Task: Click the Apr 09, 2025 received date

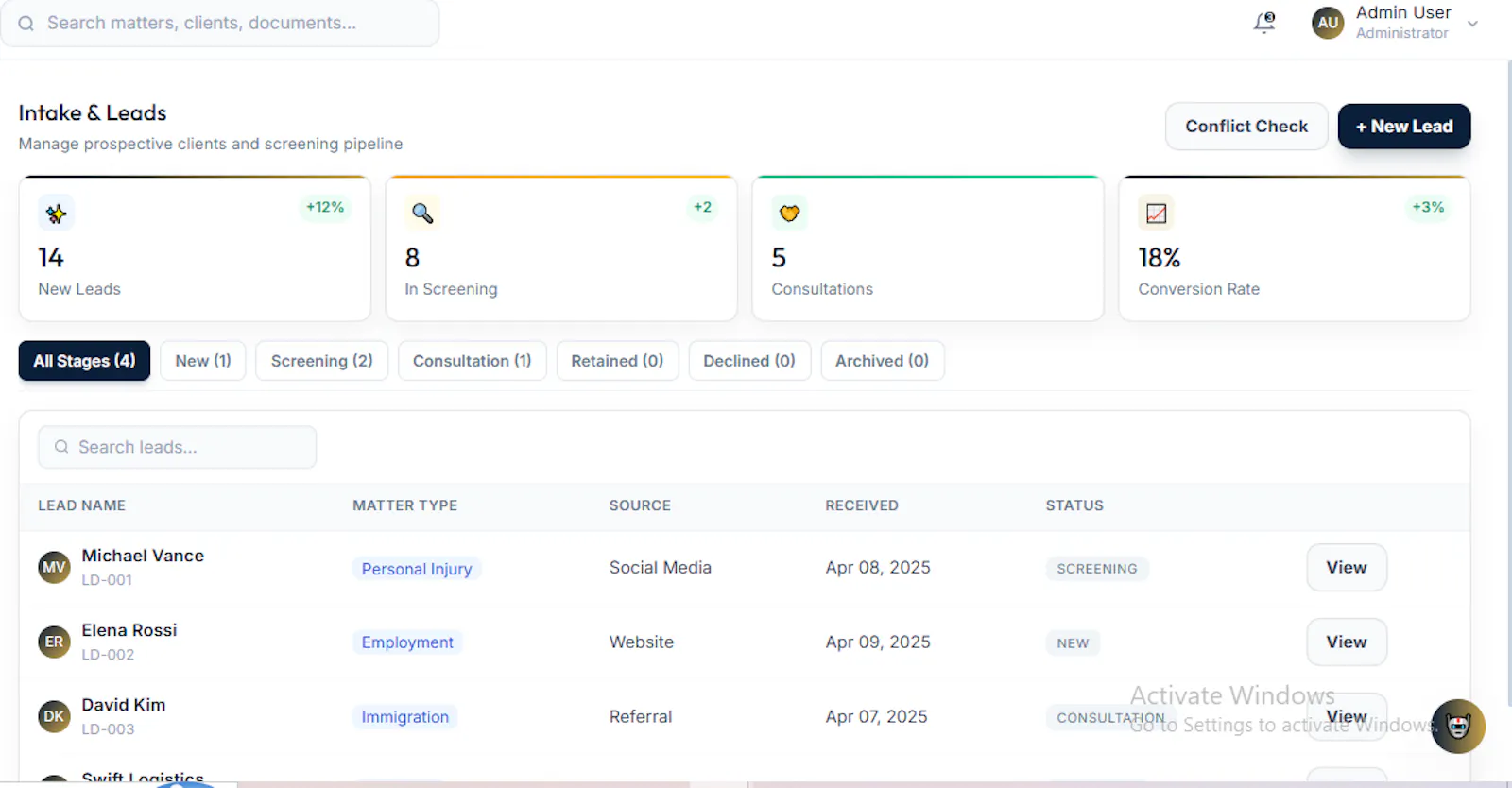Action: [x=878, y=642]
